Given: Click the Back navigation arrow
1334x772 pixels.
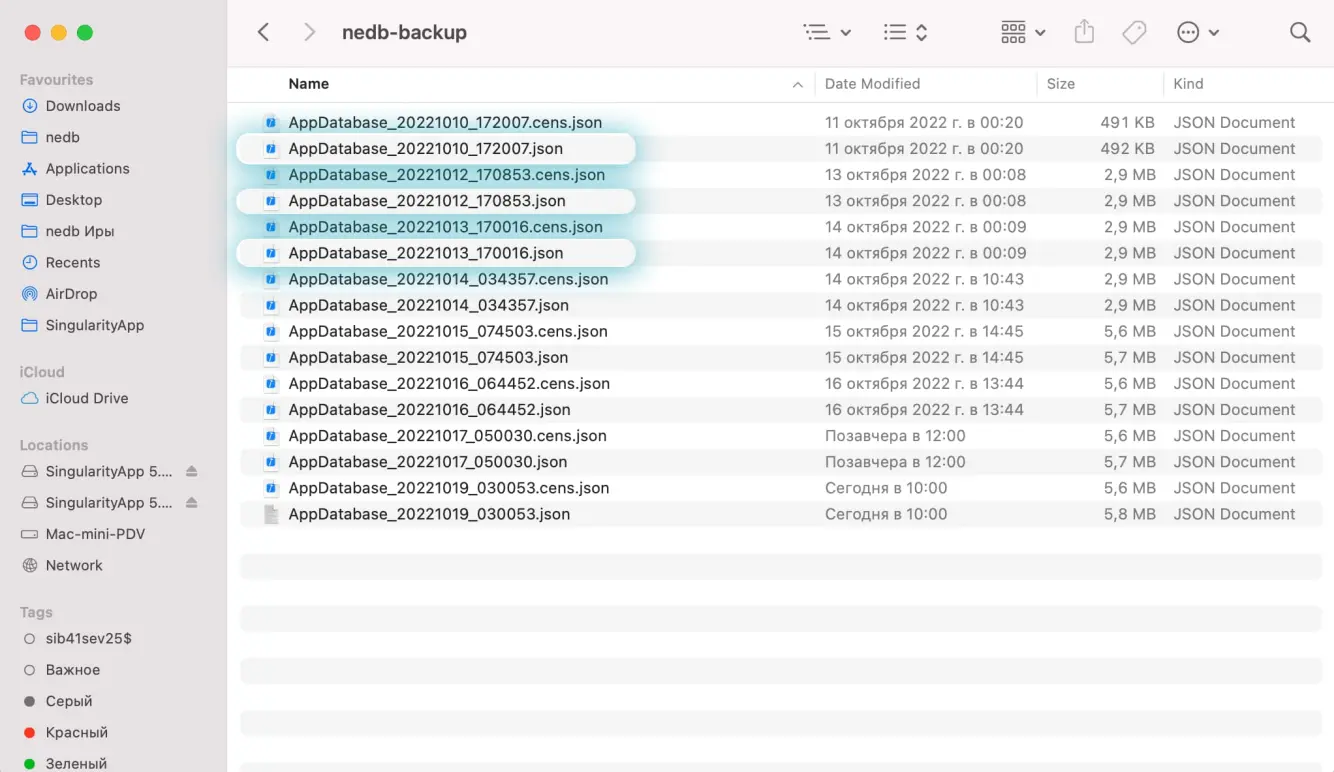Looking at the screenshot, I should [264, 33].
